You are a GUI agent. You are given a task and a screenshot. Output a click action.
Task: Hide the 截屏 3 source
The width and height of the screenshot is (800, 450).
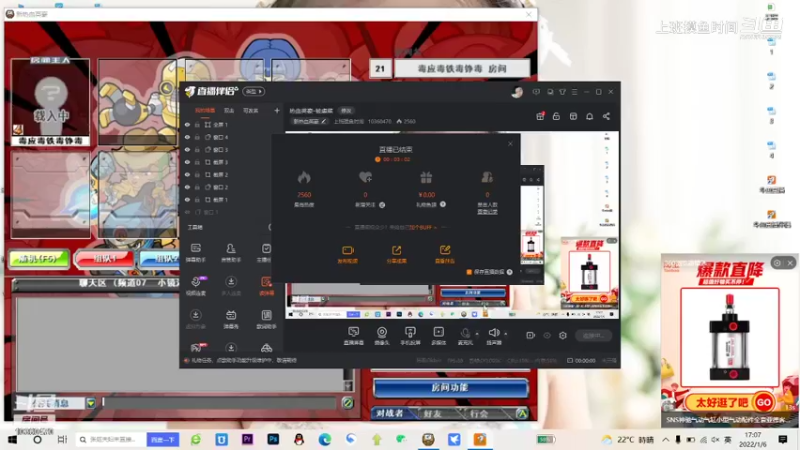tap(187, 162)
